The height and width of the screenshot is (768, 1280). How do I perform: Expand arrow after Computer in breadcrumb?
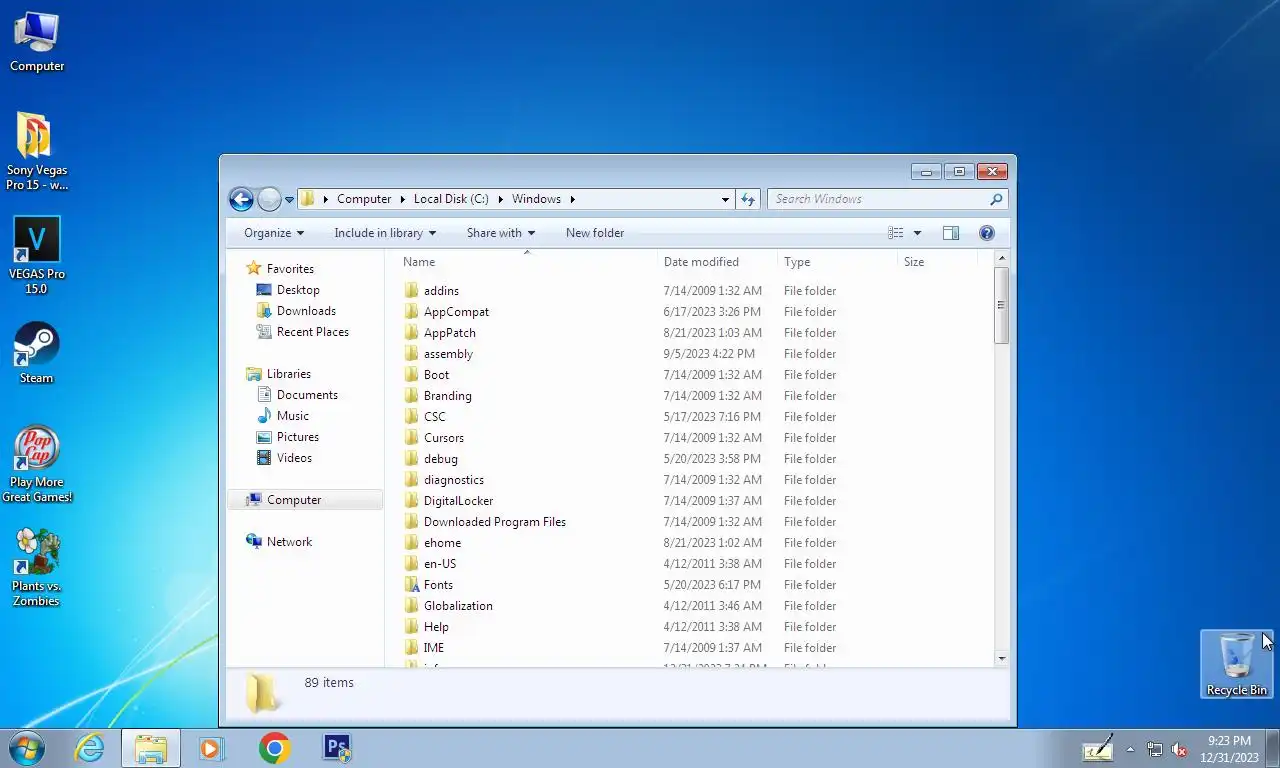pos(402,199)
